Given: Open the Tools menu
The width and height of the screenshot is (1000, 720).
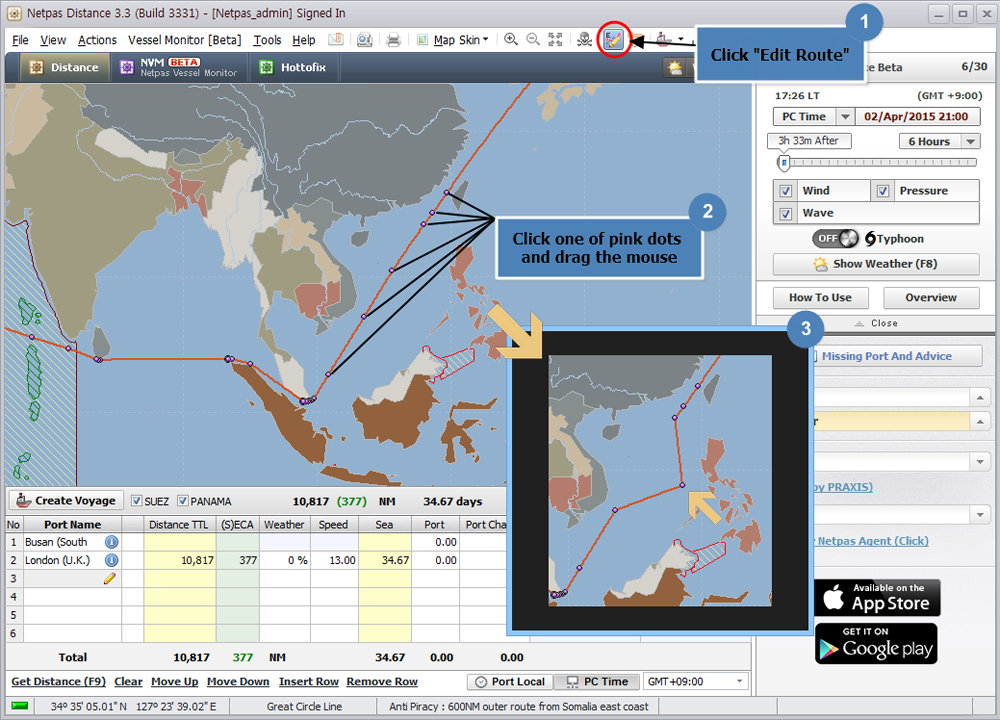Looking at the screenshot, I should (267, 40).
